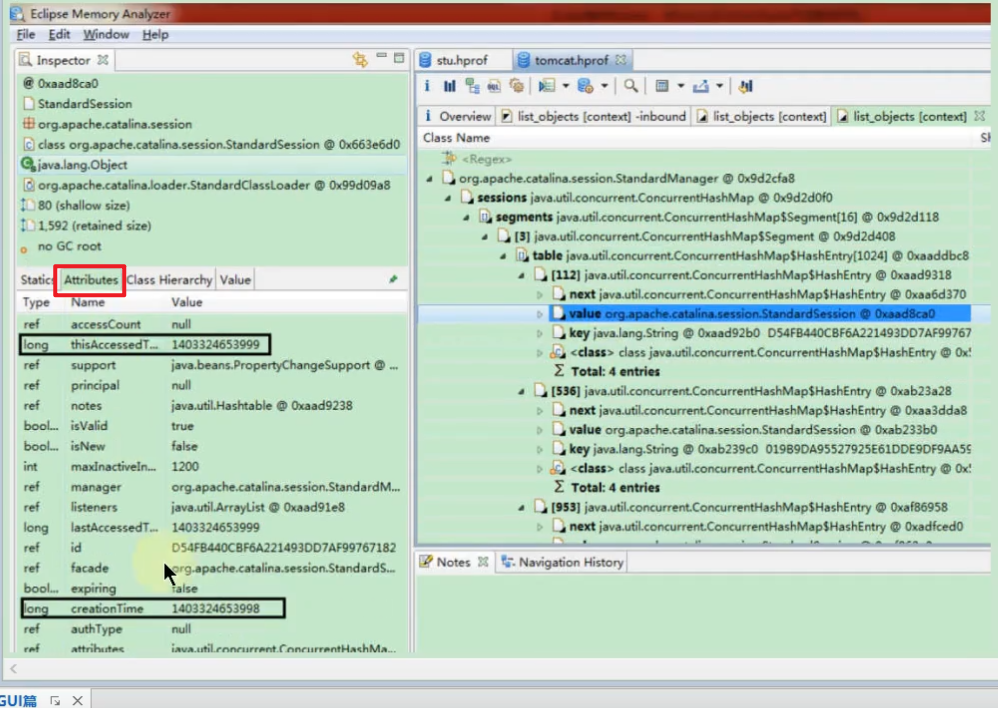
Task: Close the Inspector view tab
Action: click(102, 60)
